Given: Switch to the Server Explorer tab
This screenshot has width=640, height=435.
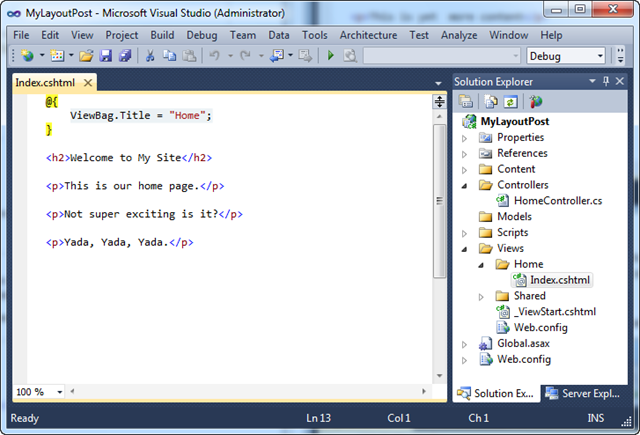Looking at the screenshot, I should tap(583, 393).
